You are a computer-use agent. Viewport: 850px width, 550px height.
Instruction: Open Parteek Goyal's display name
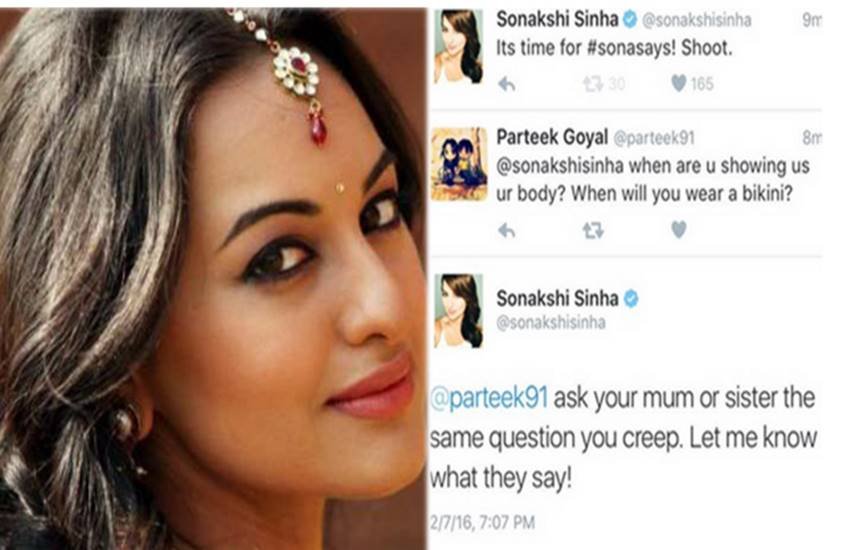point(552,137)
